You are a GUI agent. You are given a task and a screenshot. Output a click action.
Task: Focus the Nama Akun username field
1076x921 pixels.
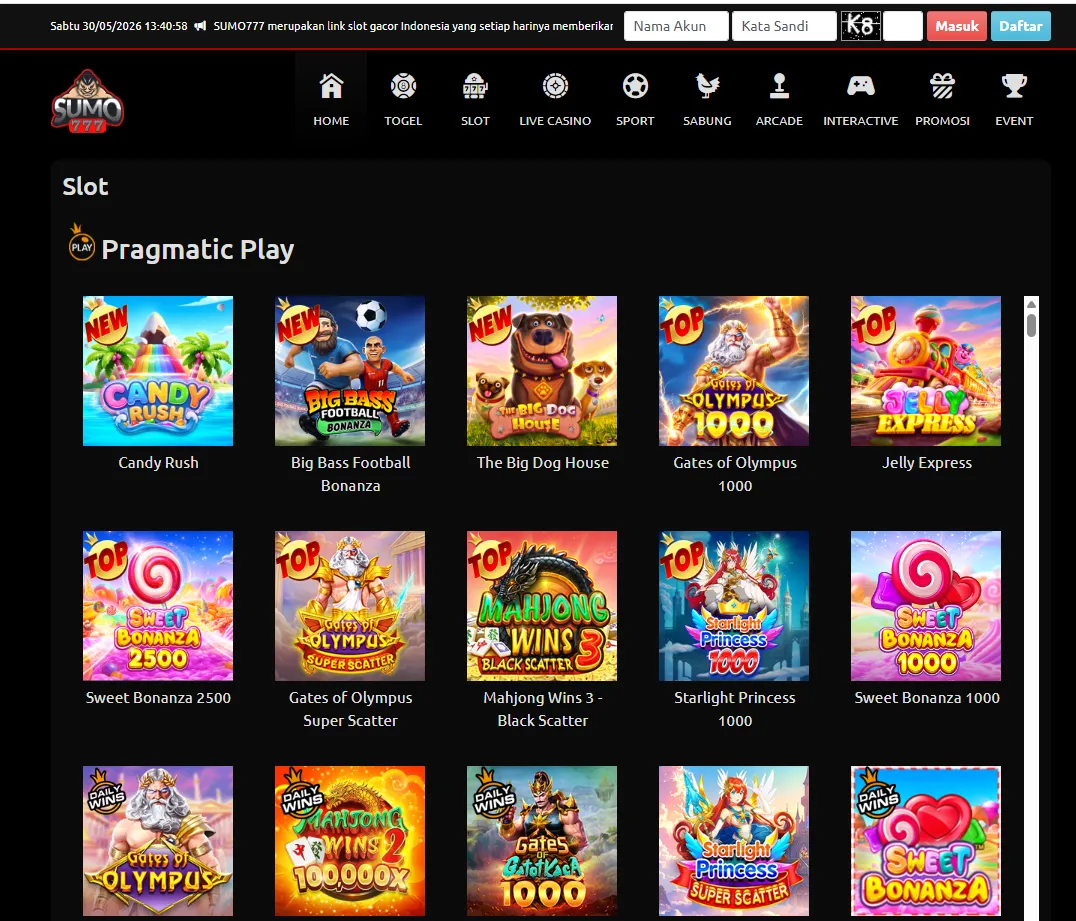(x=676, y=26)
